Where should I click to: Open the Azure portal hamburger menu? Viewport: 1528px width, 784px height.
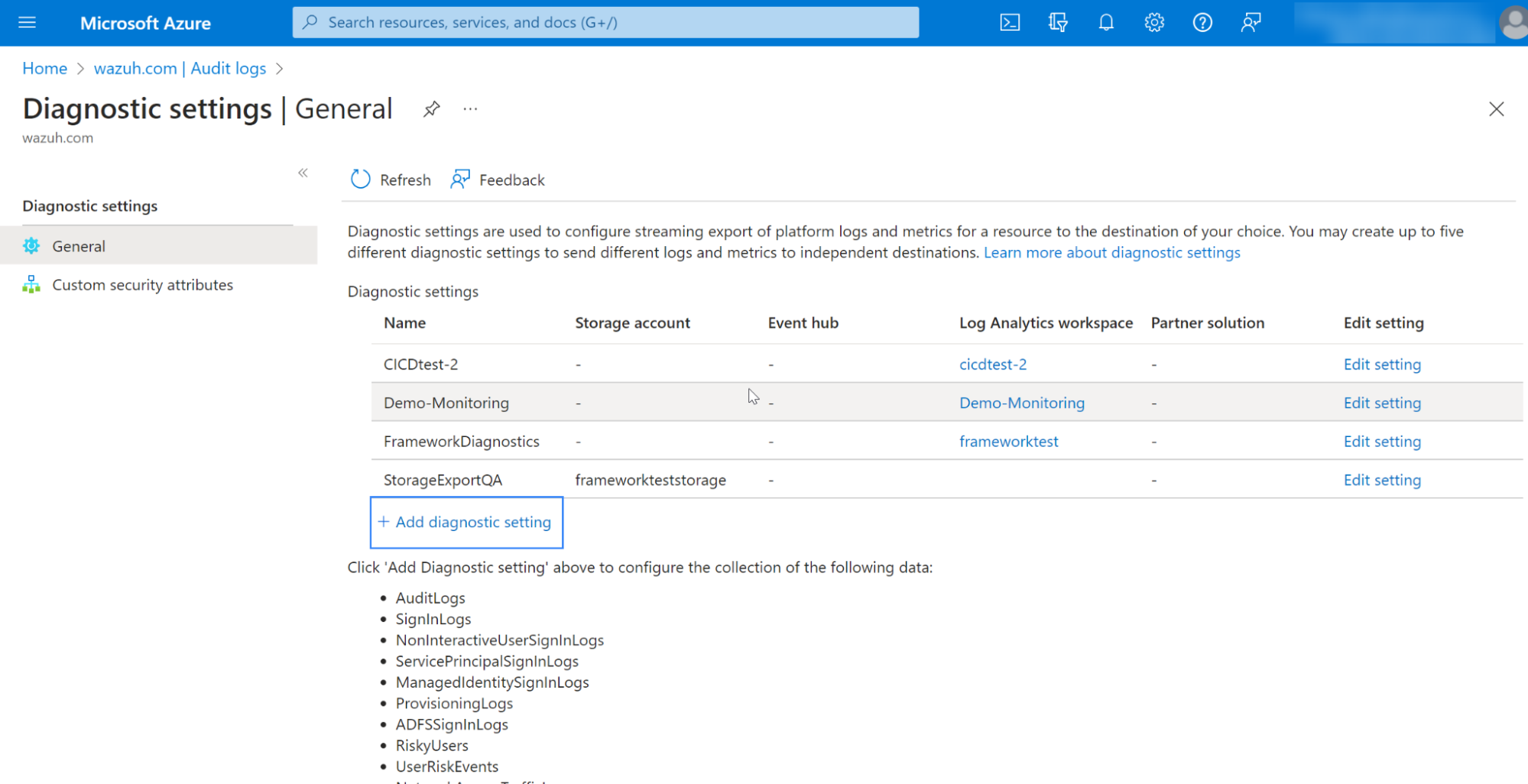click(x=27, y=22)
